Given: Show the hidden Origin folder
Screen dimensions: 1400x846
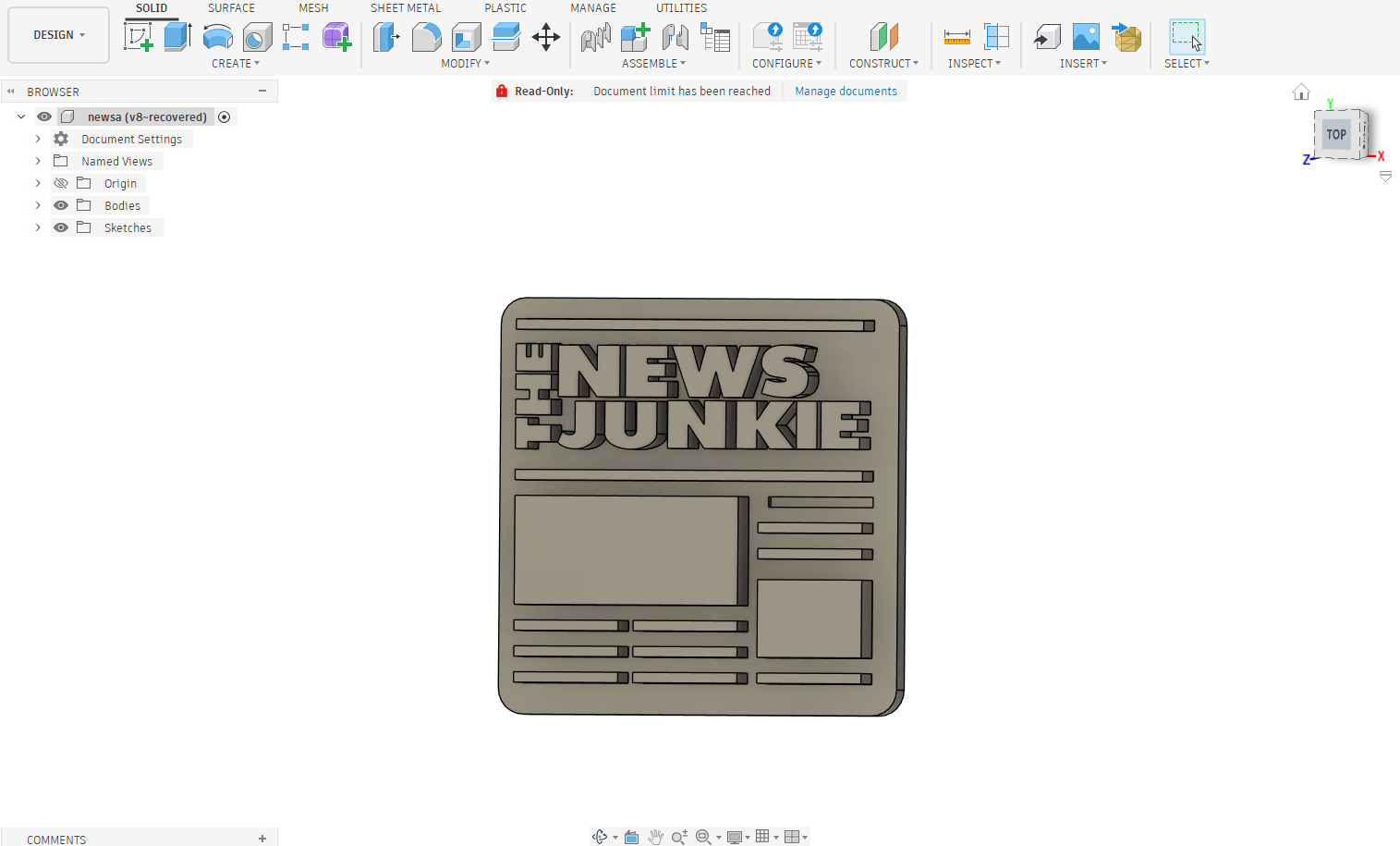Looking at the screenshot, I should (x=61, y=183).
